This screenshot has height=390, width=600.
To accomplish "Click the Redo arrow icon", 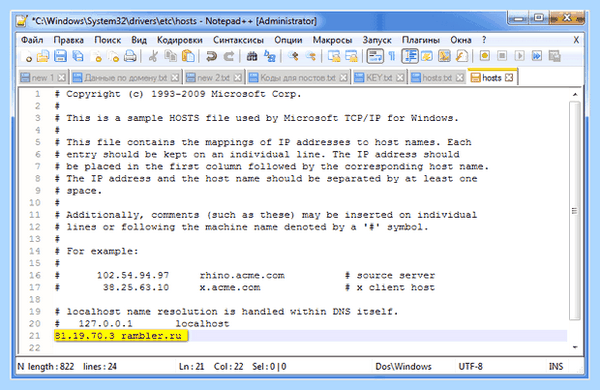I will pyautogui.click(x=229, y=56).
